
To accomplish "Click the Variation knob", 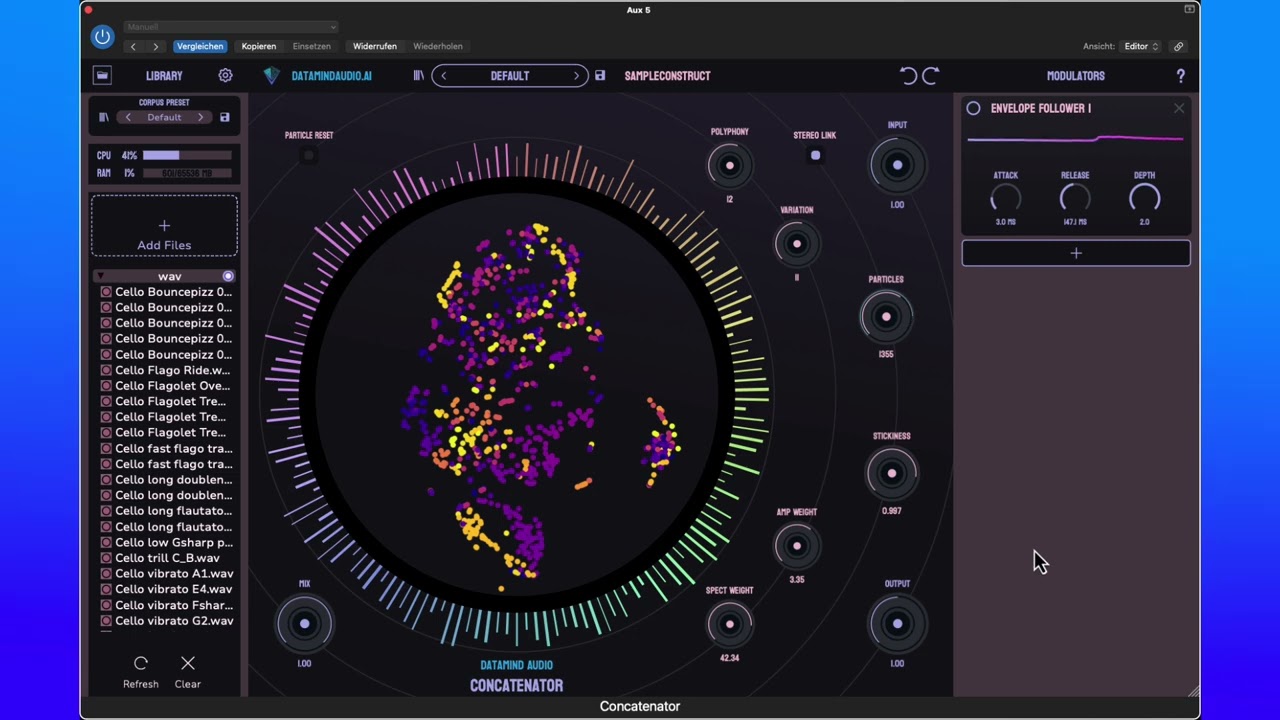I will point(797,243).
